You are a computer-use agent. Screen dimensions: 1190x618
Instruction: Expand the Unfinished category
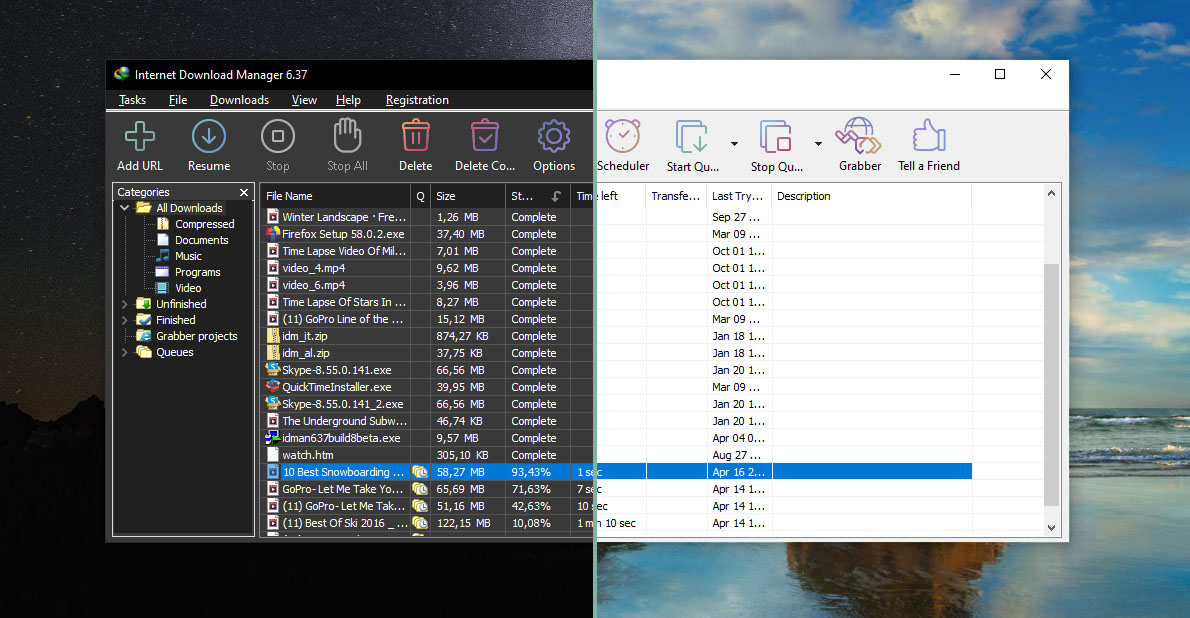[x=122, y=303]
